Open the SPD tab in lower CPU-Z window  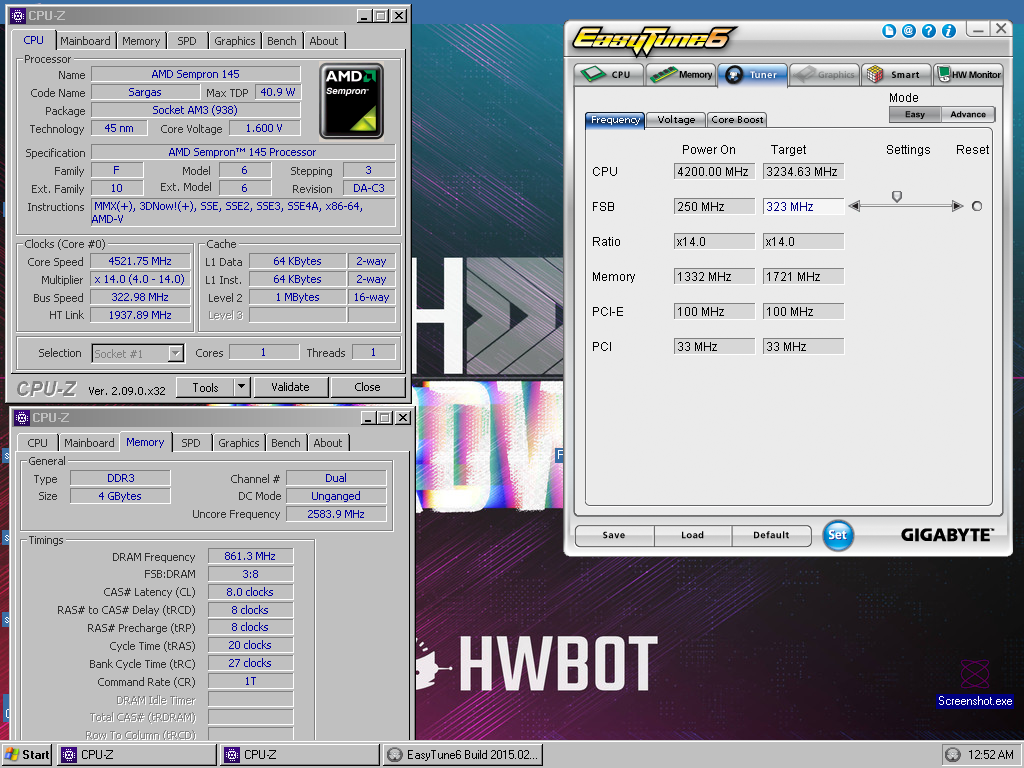point(191,443)
